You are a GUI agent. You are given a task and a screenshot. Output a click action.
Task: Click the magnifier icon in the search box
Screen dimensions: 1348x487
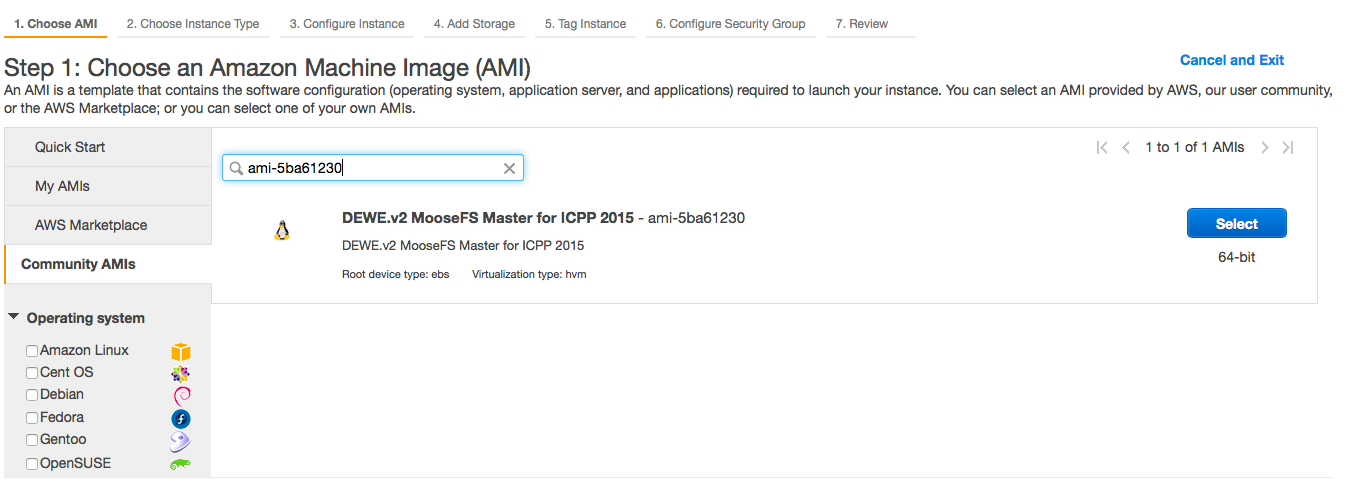(x=237, y=169)
